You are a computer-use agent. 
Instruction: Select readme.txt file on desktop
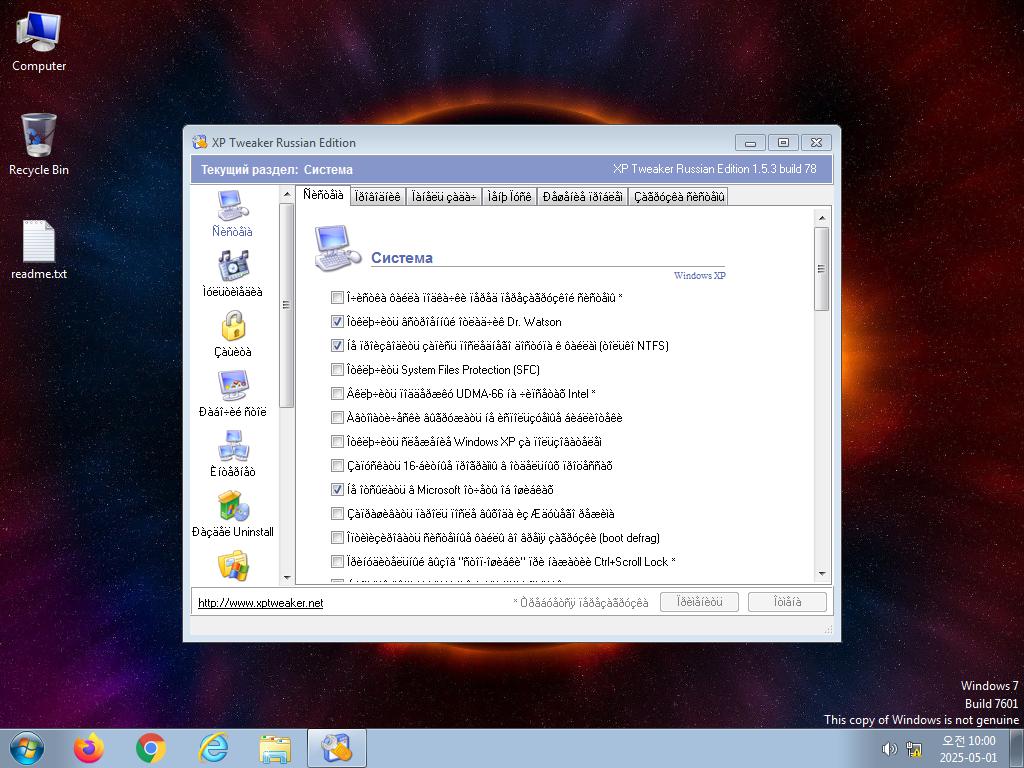click(x=39, y=249)
